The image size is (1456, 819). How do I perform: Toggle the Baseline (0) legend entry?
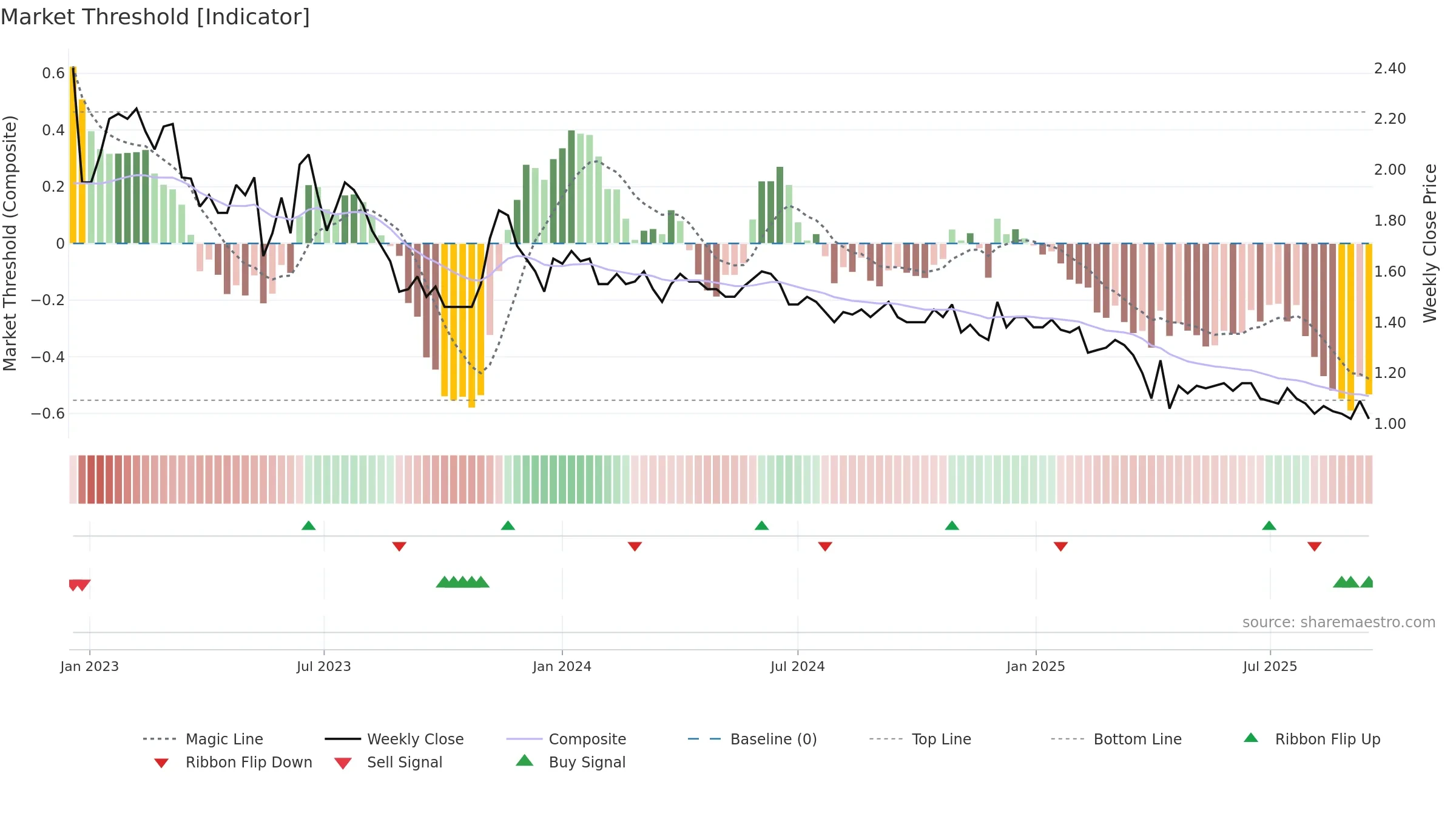[752, 739]
